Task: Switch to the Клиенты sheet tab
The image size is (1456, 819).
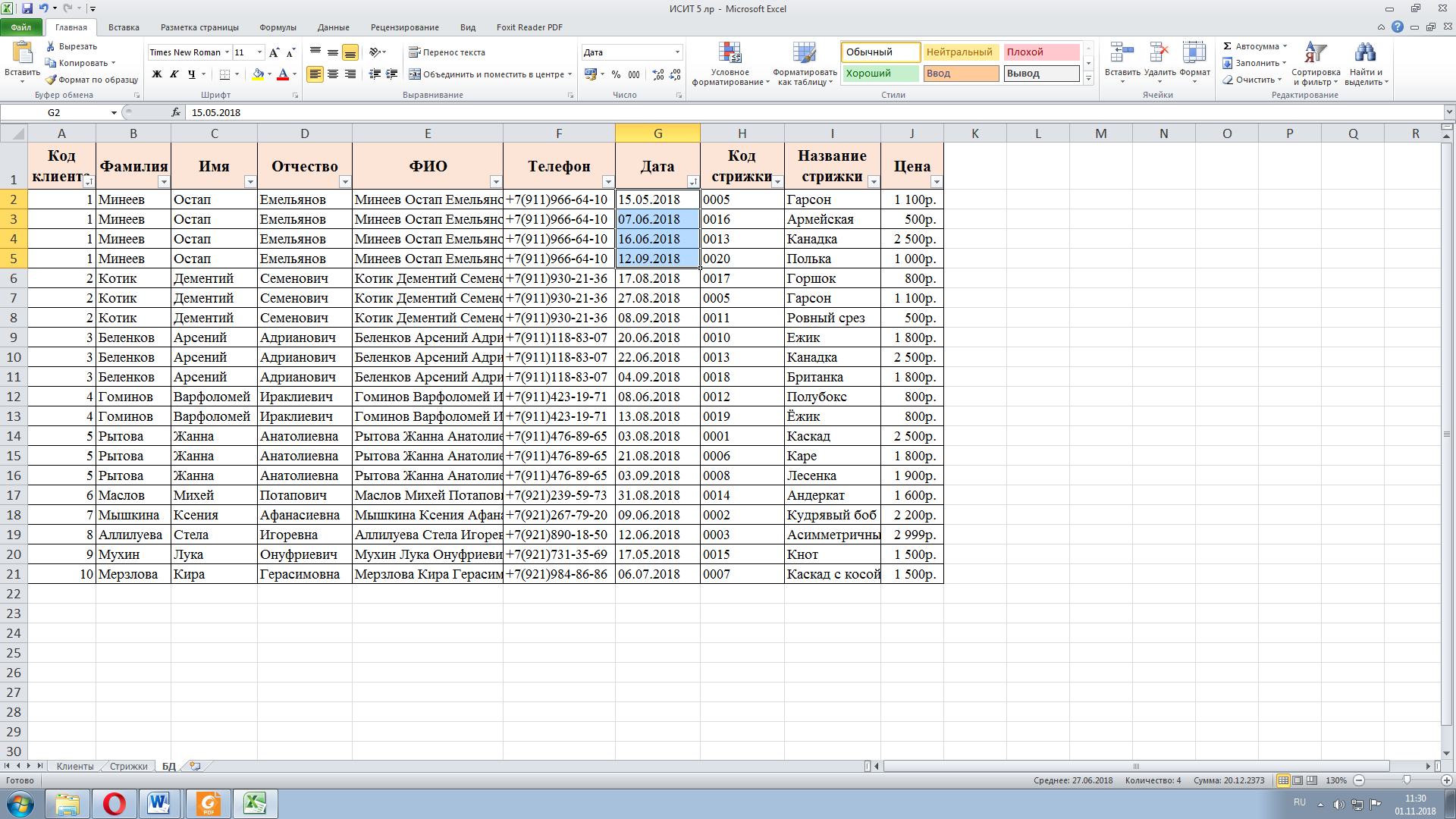Action: [x=74, y=767]
